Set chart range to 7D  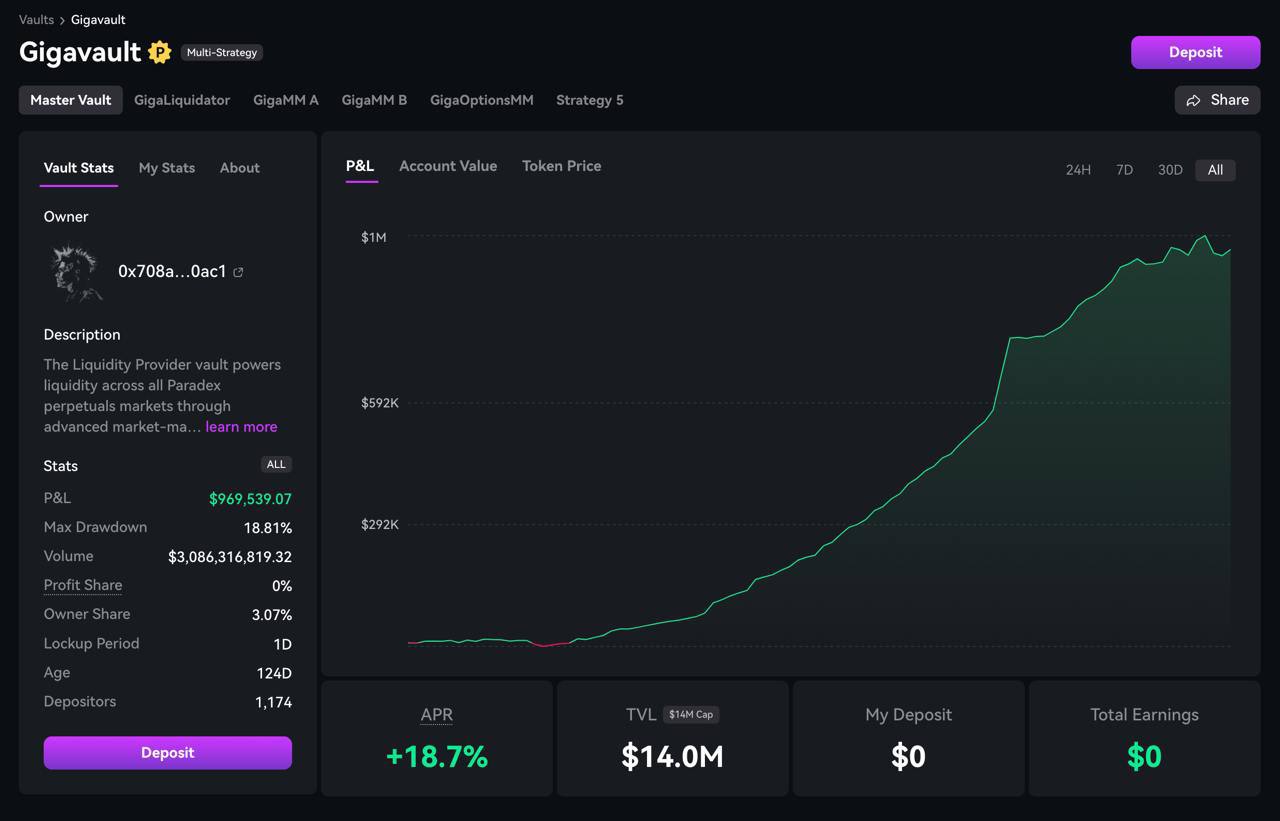[x=1125, y=170]
